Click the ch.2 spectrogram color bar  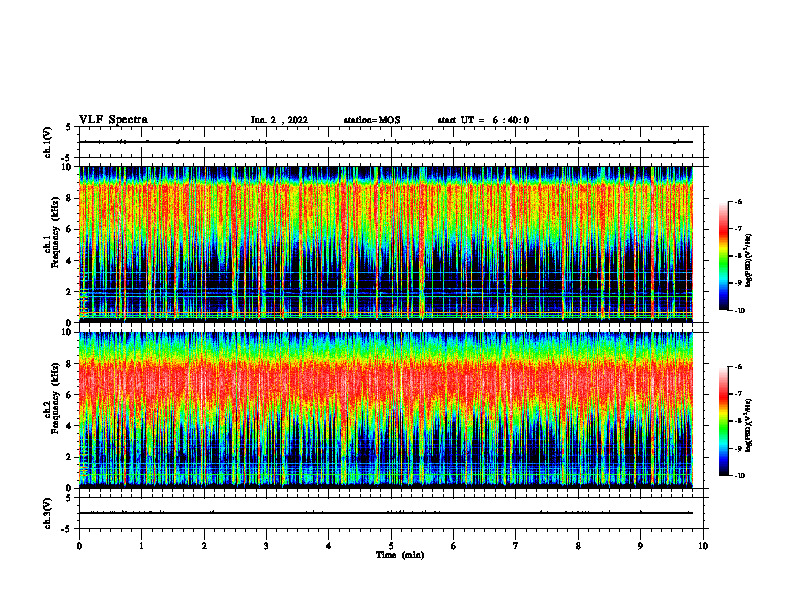(x=723, y=421)
